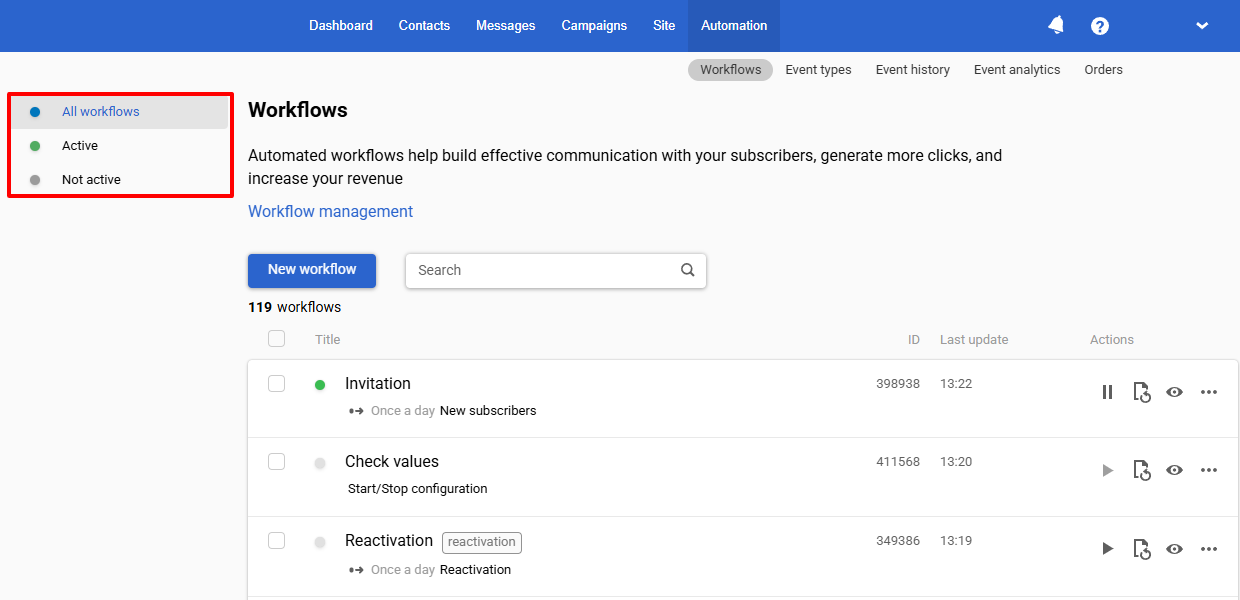Viewport: 1240px width, 600px height.
Task: Click the ID 398938 cell
Action: [898, 384]
